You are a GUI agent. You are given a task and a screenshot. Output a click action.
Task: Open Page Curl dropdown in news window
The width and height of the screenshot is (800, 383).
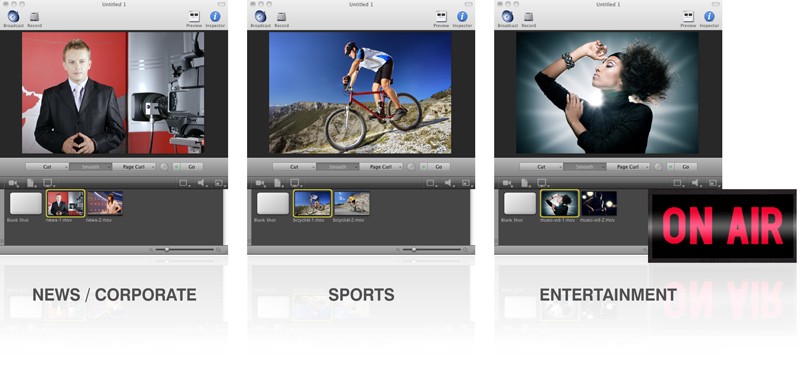[x=134, y=167]
